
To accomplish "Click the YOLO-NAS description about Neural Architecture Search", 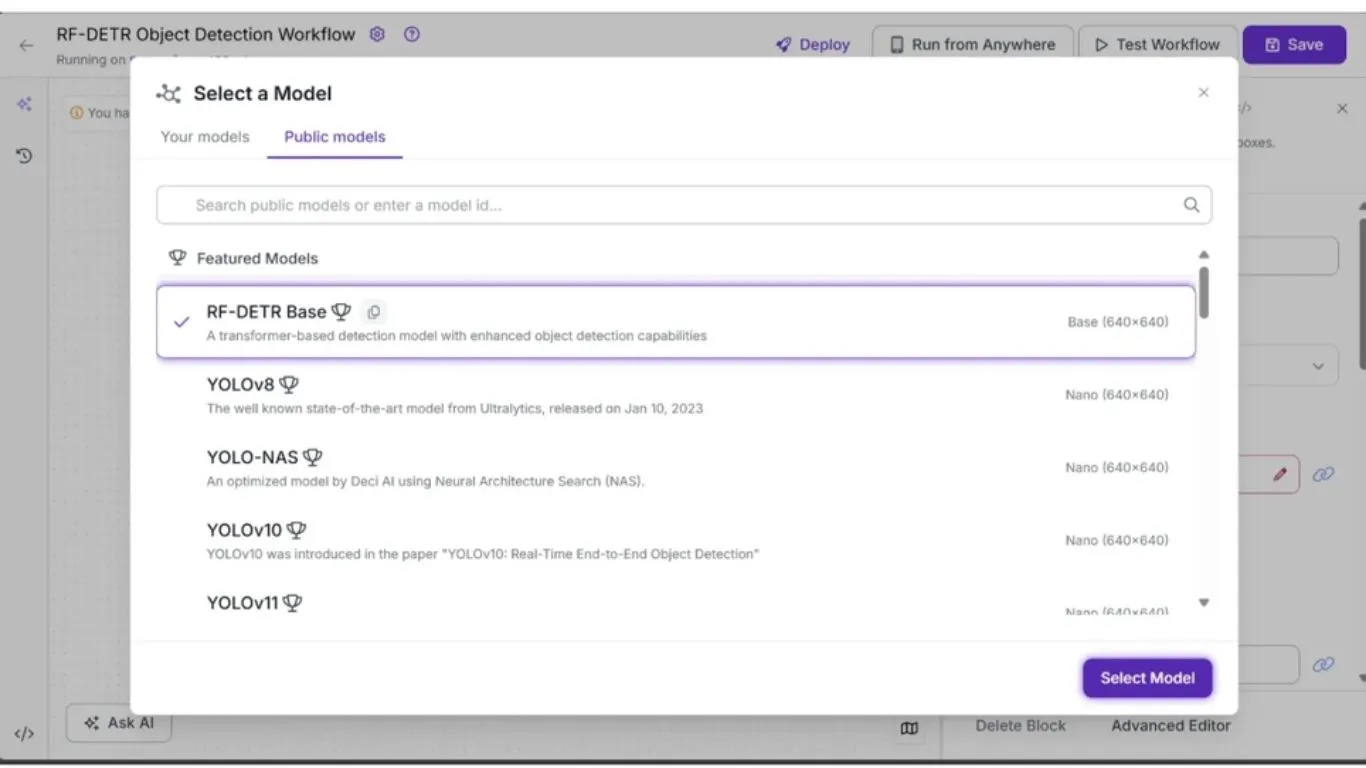I will [426, 481].
